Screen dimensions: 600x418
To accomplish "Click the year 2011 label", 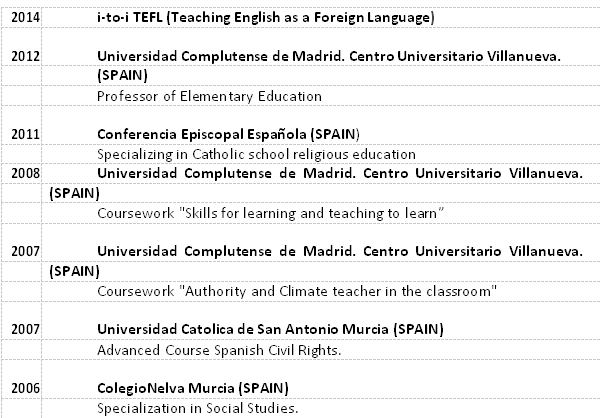I will pyautogui.click(x=25, y=134).
